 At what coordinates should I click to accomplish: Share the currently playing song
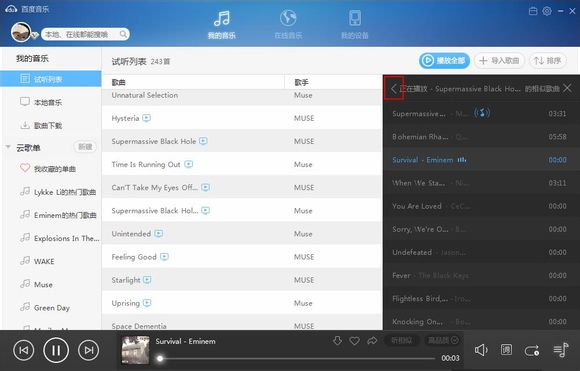[372, 340]
